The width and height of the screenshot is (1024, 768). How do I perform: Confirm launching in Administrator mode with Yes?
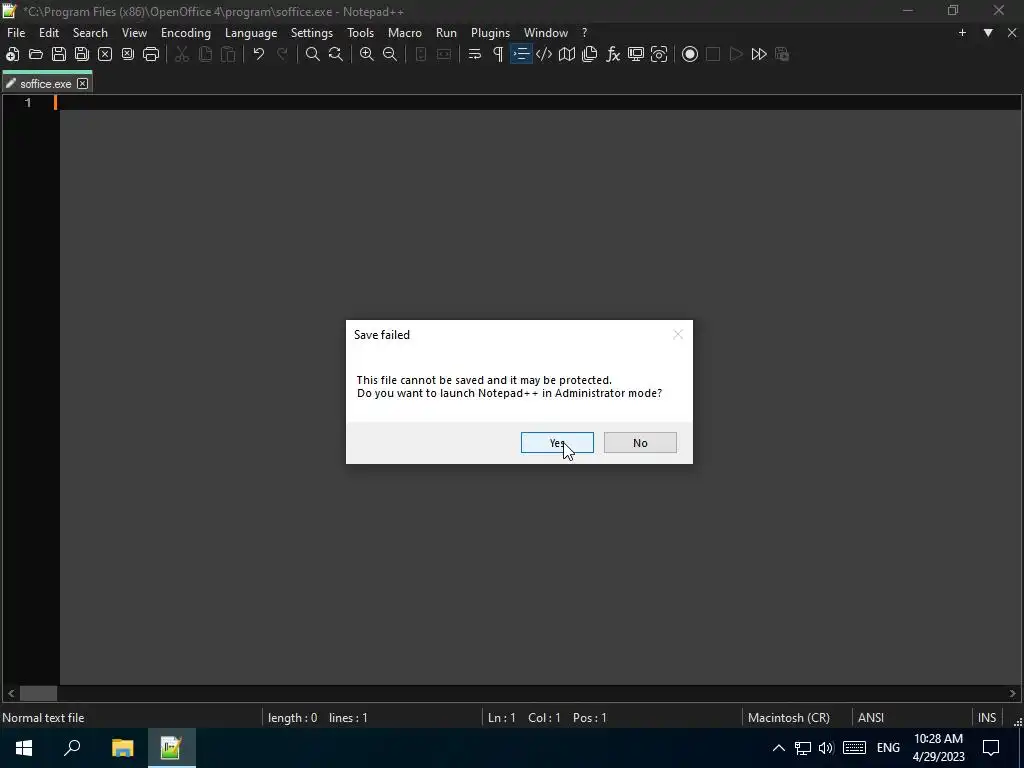point(557,443)
